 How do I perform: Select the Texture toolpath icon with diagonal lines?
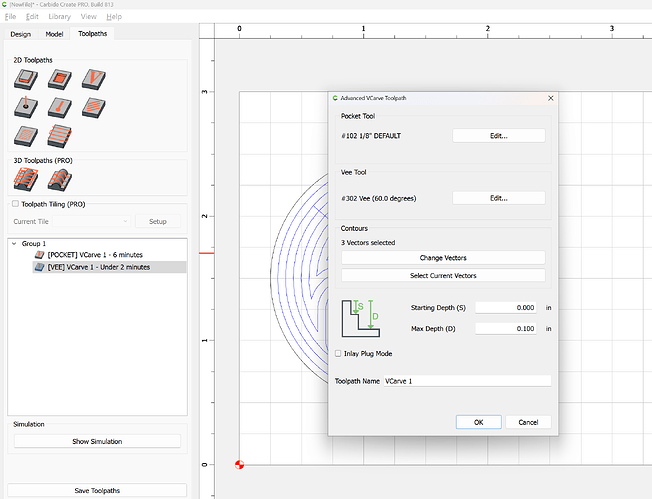point(94,107)
